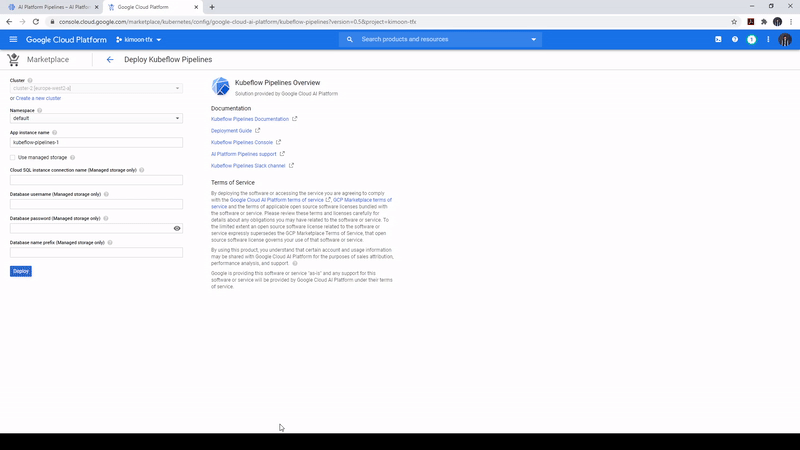800x450 pixels.
Task: Open Google Cloud AI Platform terms of service
Action: tap(277, 200)
